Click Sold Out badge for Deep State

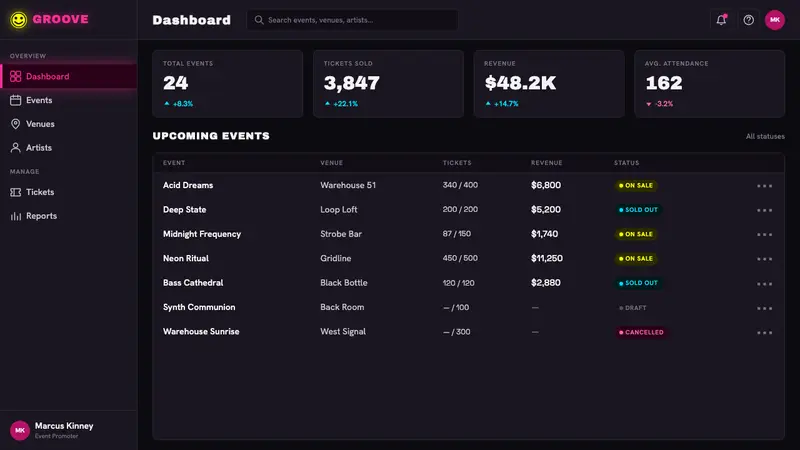[x=638, y=210]
